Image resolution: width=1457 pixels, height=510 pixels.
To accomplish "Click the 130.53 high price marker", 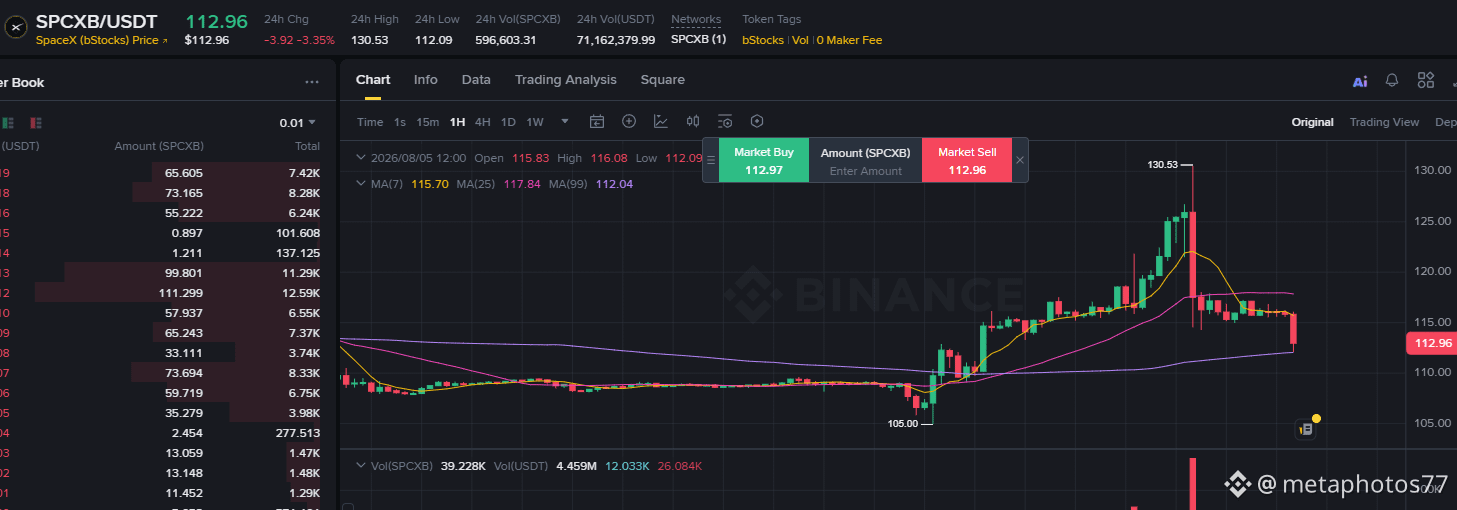I will coord(1163,164).
